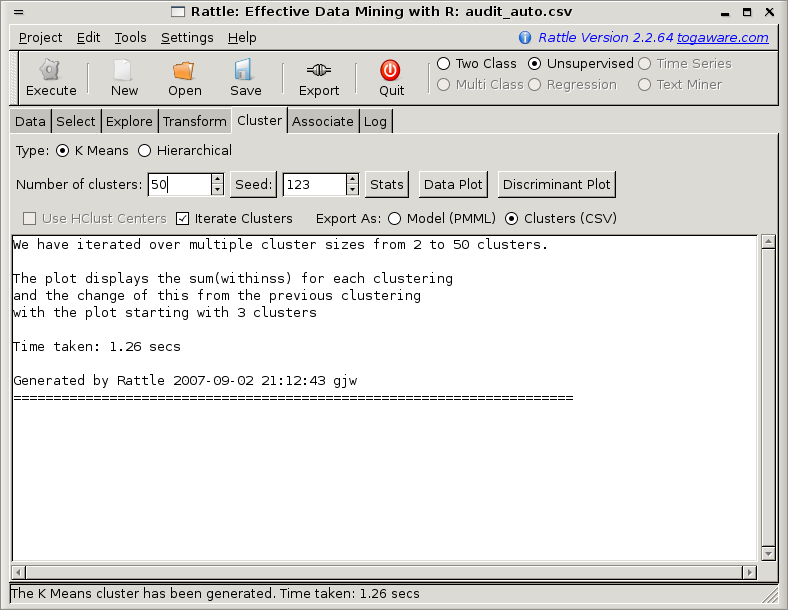Choose Hierarchical cluster type
This screenshot has height=610, width=788.
coord(144,151)
